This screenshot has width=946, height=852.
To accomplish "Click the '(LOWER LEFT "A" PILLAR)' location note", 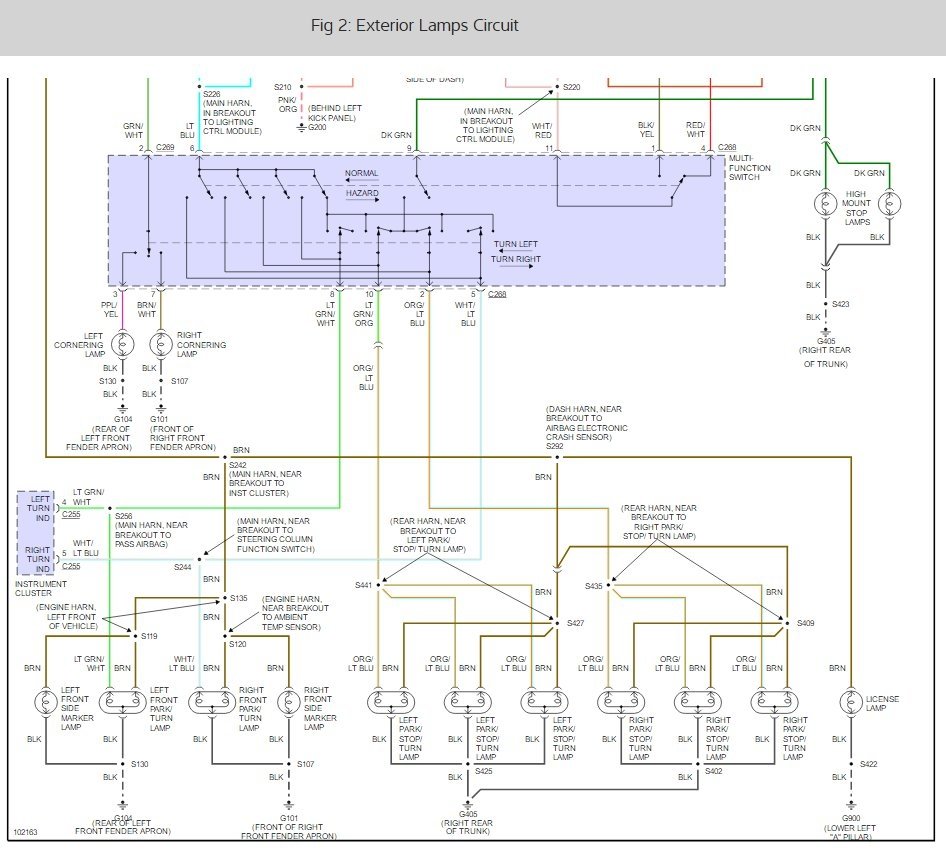I will pos(850,833).
